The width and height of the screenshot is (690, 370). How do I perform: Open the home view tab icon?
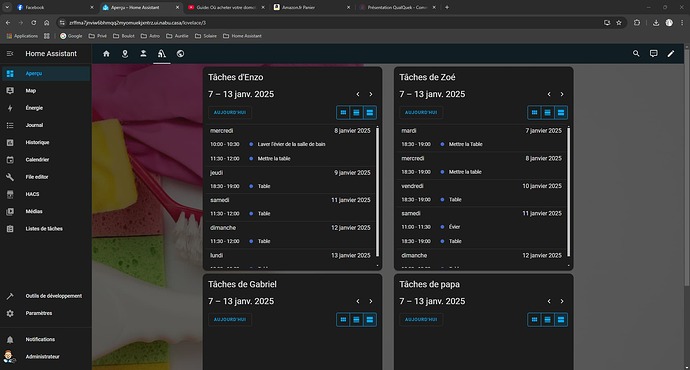coord(106,54)
